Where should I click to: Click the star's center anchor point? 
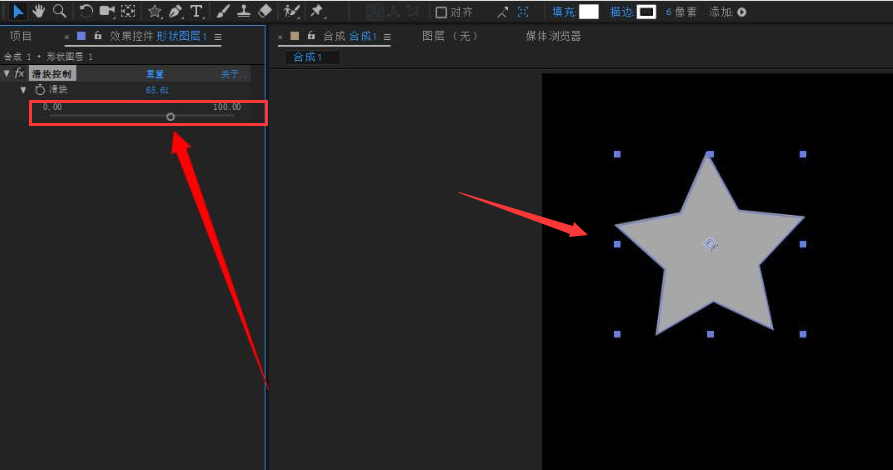(x=710, y=244)
